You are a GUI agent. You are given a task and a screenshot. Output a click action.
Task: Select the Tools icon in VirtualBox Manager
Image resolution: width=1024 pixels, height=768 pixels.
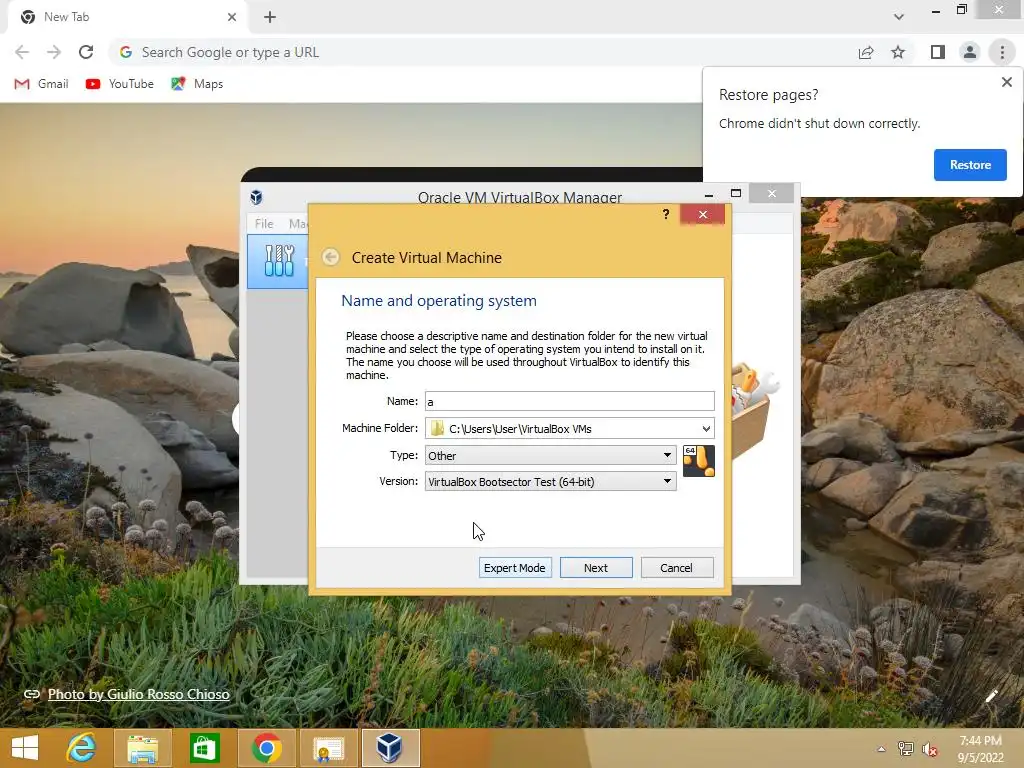280,261
